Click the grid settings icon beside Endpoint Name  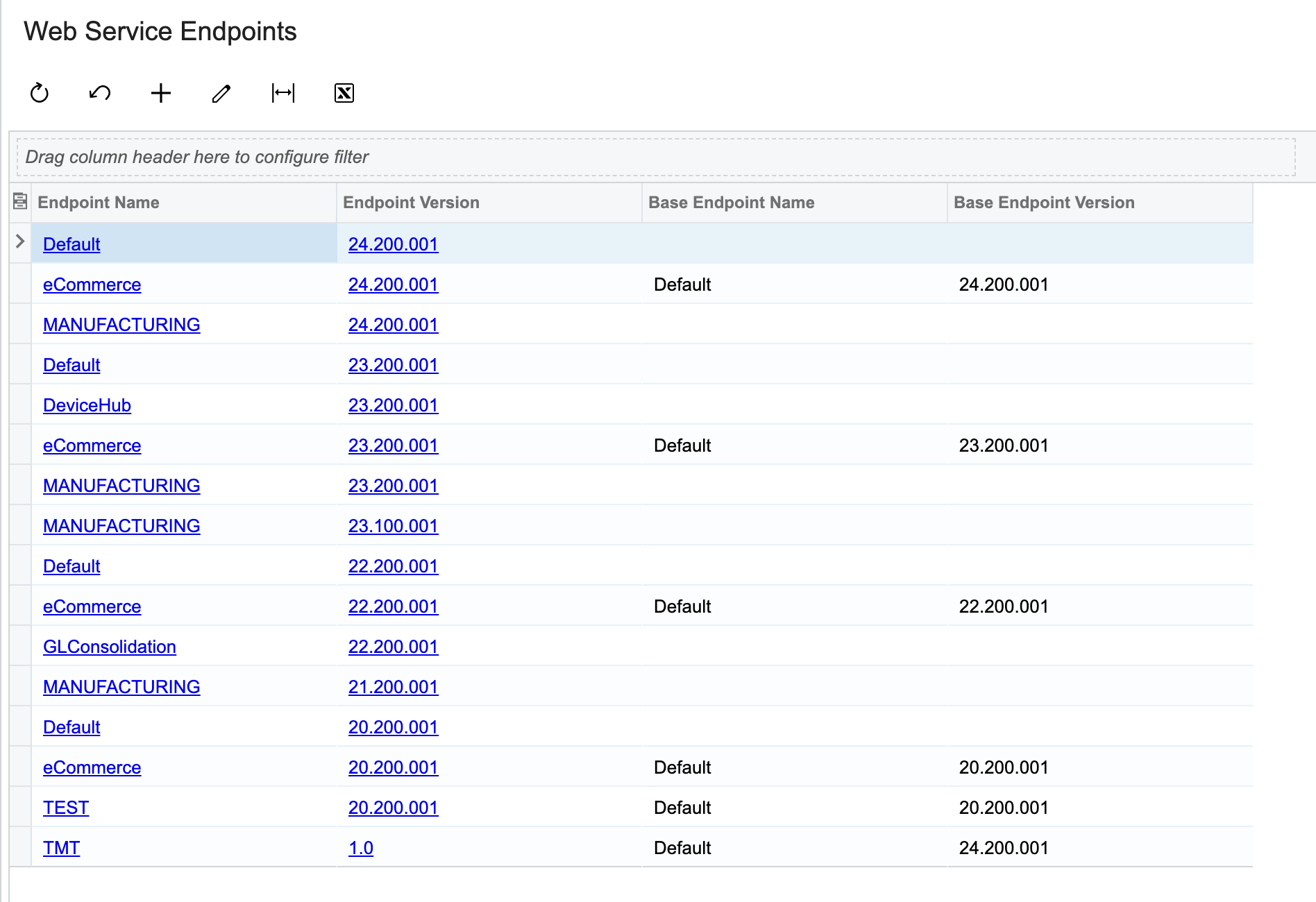pyautogui.click(x=20, y=202)
